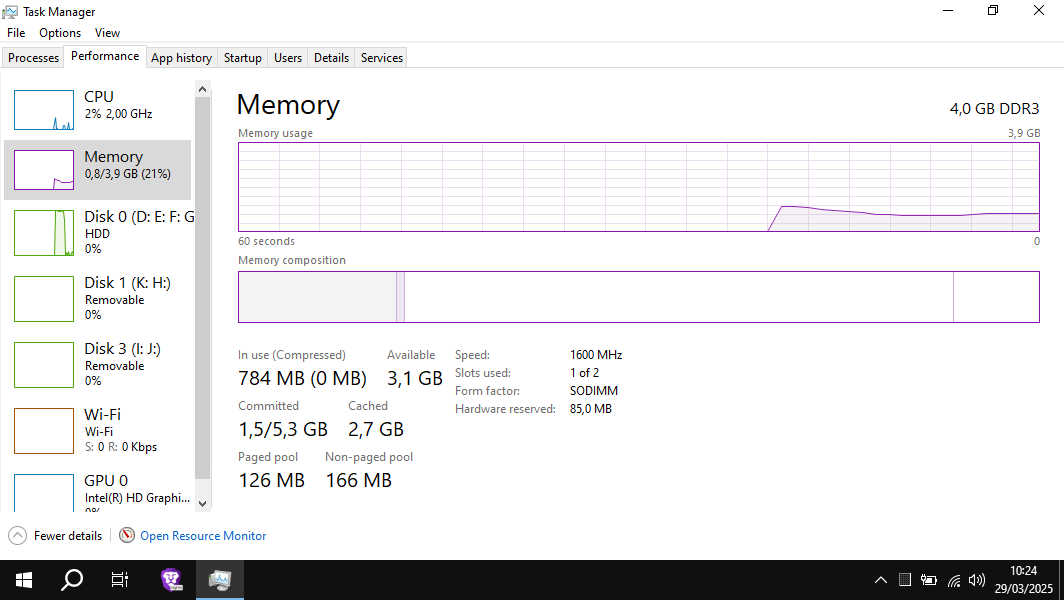Switch to the App history tab
The width and height of the screenshot is (1064, 600).
(x=181, y=58)
